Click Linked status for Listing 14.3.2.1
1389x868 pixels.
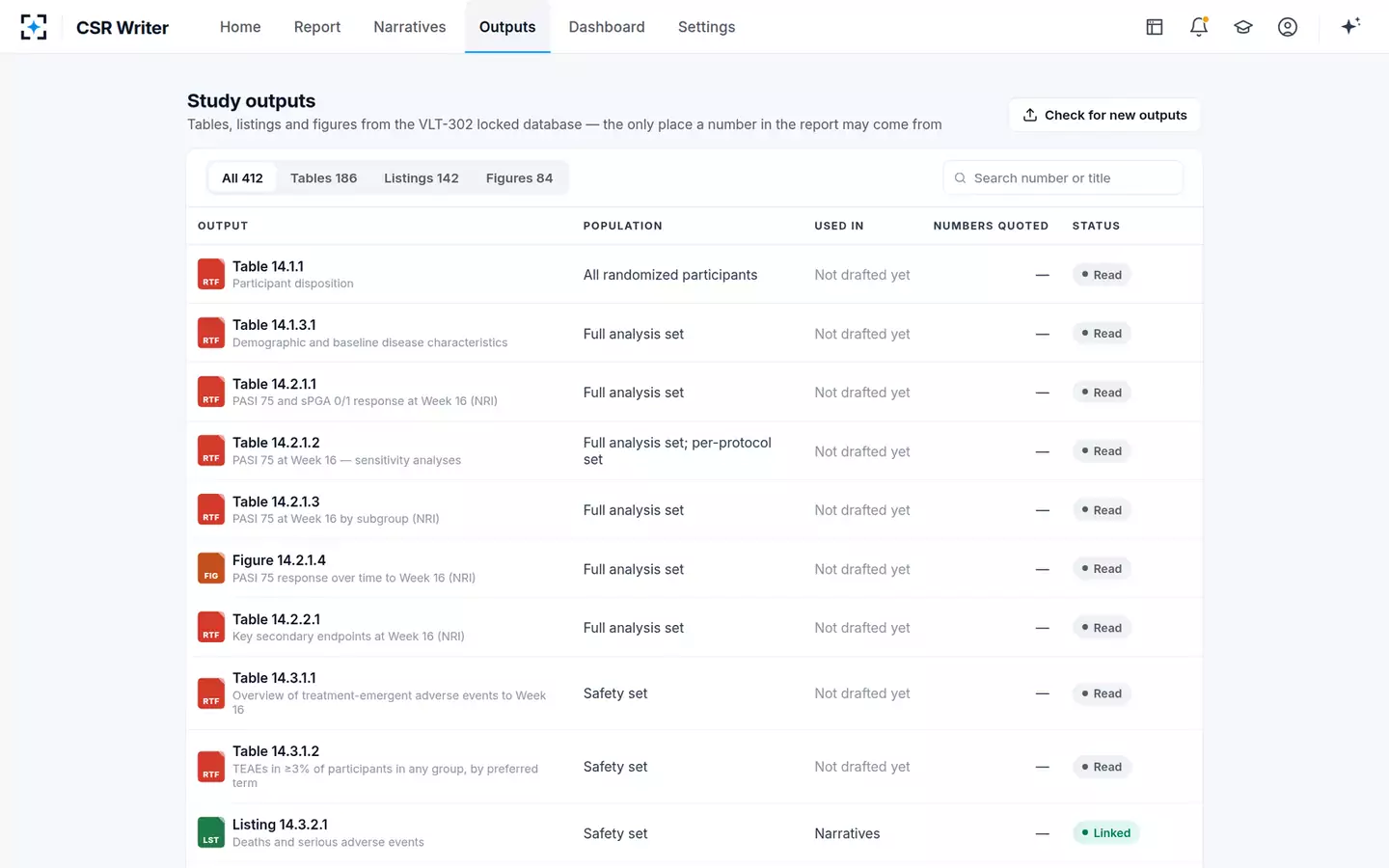pyautogui.click(x=1105, y=833)
